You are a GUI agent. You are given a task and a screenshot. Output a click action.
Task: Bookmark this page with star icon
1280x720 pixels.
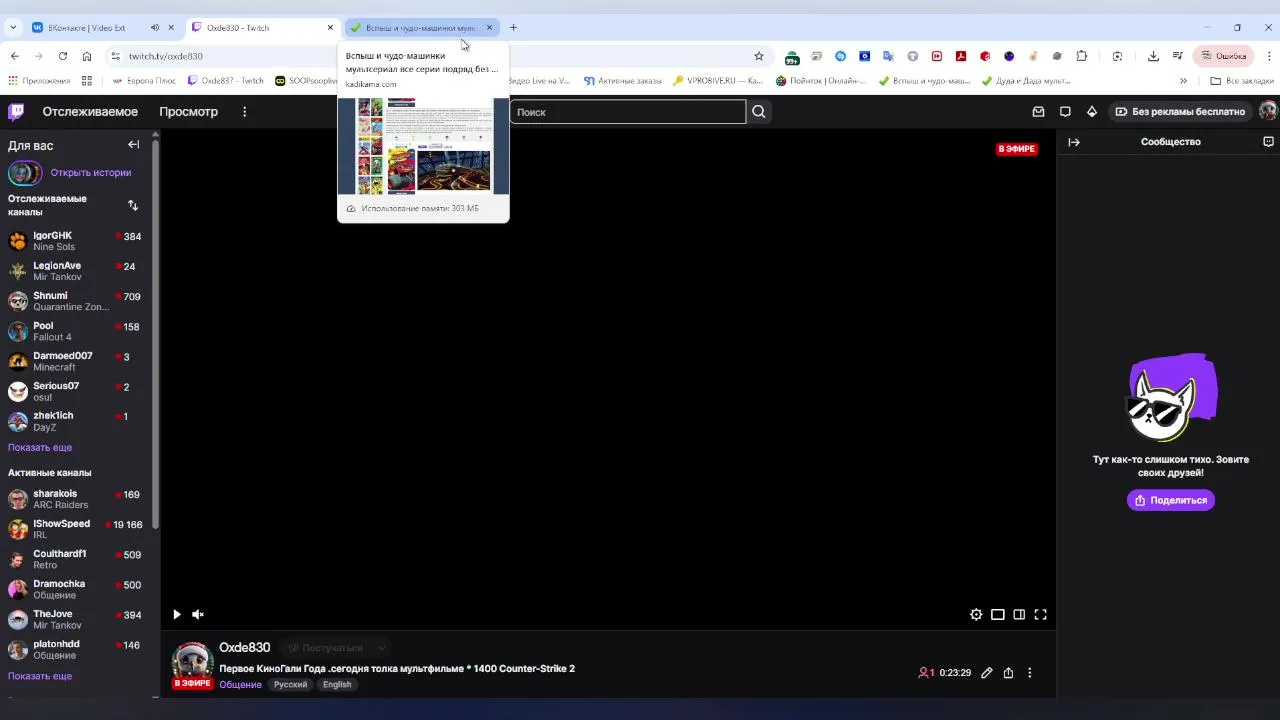759,56
